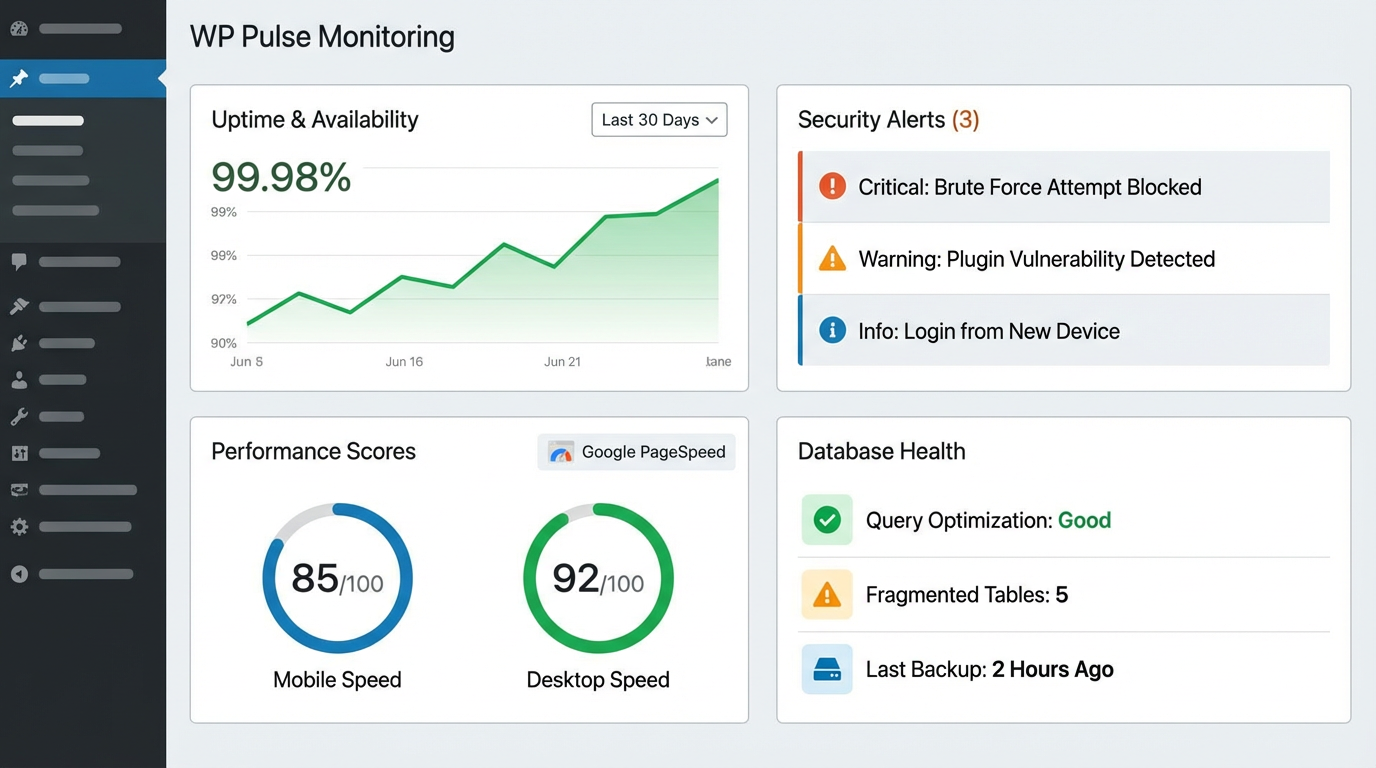Open the Last 30 Days dropdown
The height and width of the screenshot is (768, 1376).
pos(659,119)
